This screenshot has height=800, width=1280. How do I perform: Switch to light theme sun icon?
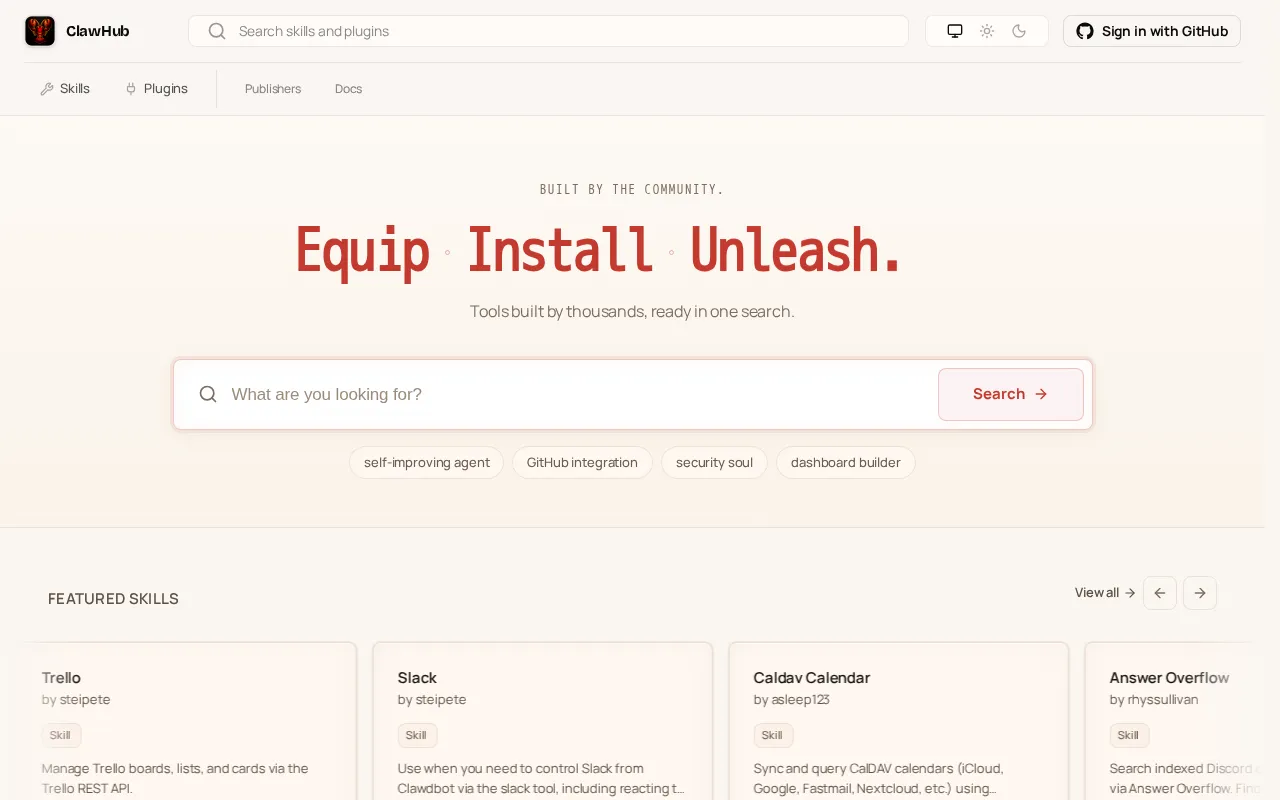tap(987, 31)
